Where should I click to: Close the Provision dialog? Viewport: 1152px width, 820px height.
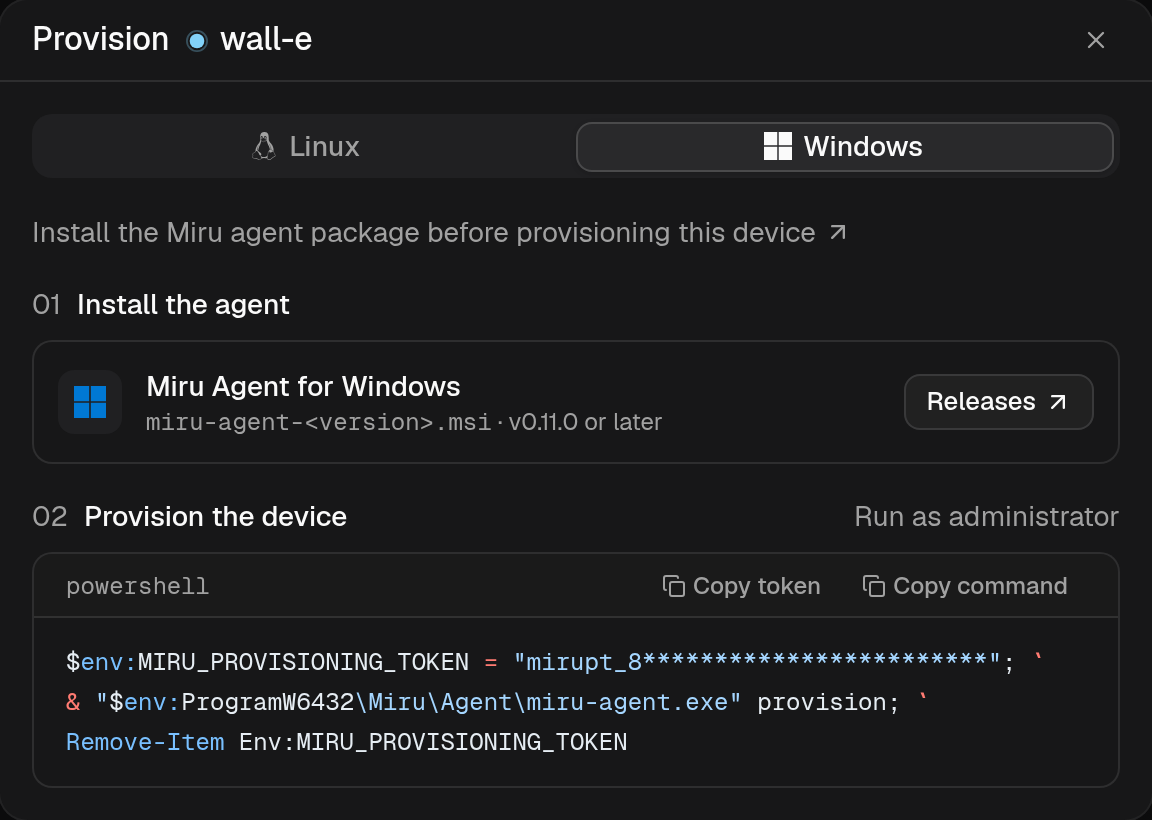(1095, 40)
